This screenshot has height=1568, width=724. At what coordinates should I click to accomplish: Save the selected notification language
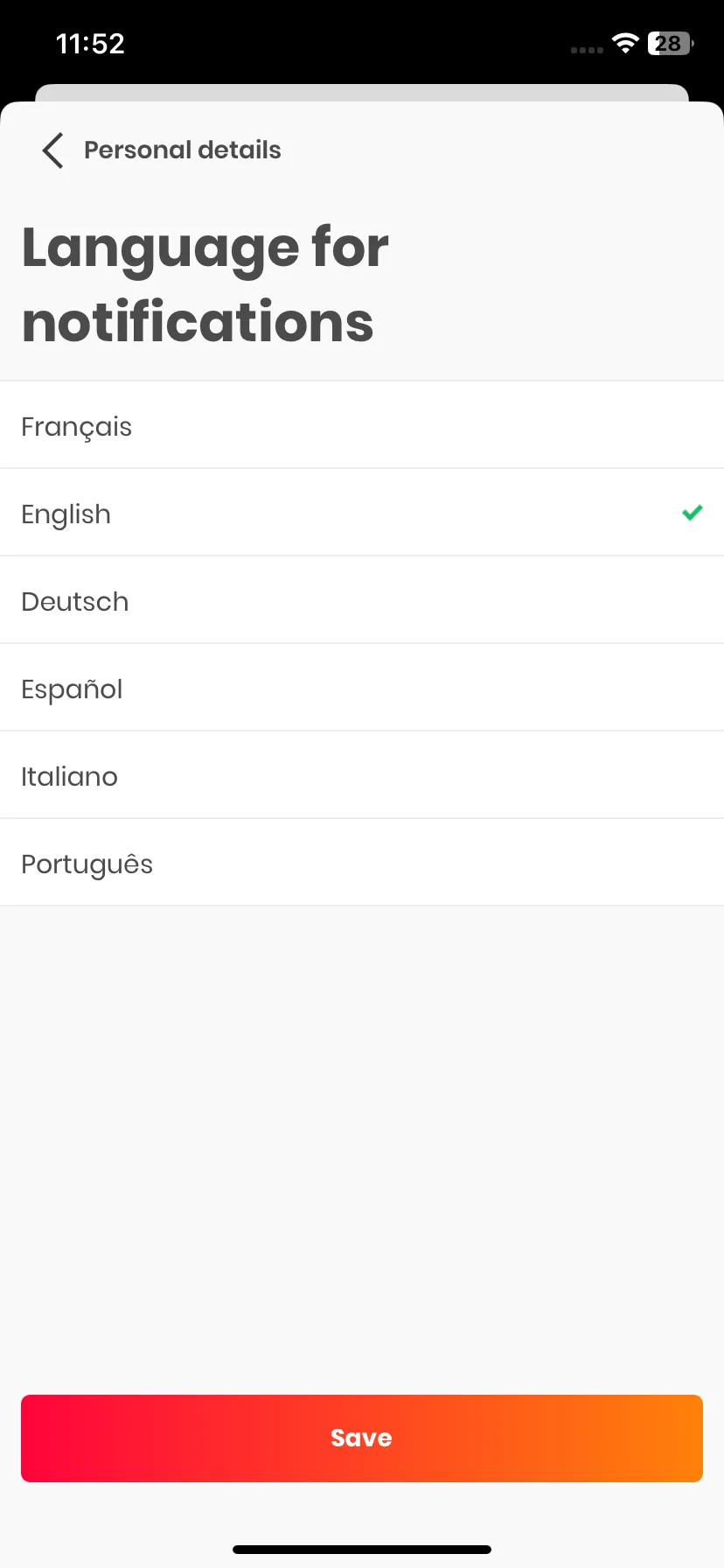point(362,1438)
